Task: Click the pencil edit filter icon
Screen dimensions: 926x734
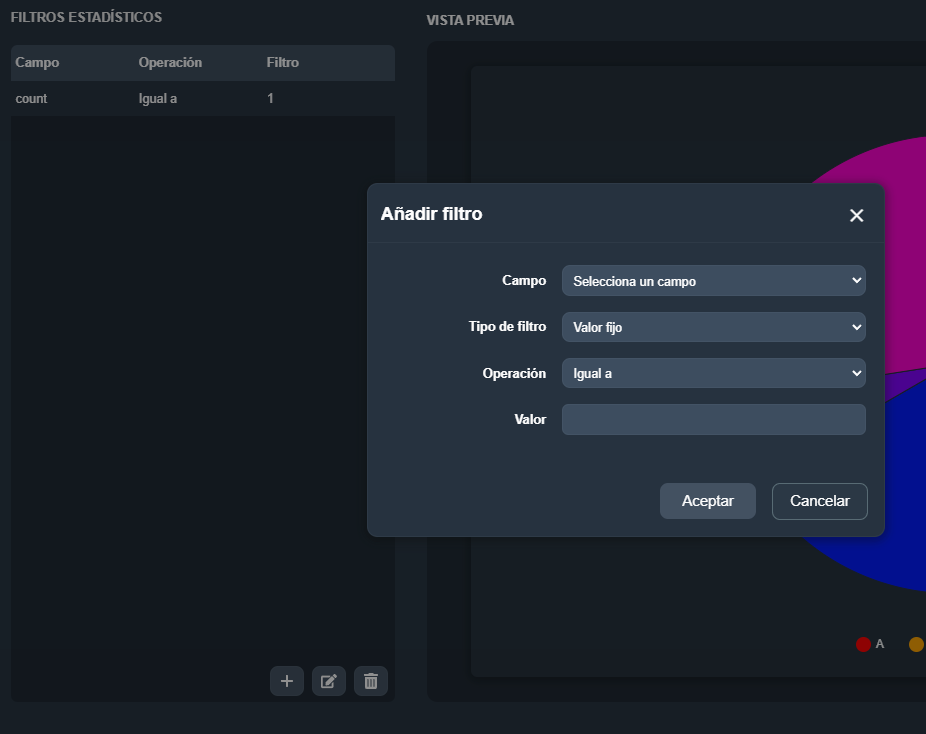Action: (x=329, y=681)
